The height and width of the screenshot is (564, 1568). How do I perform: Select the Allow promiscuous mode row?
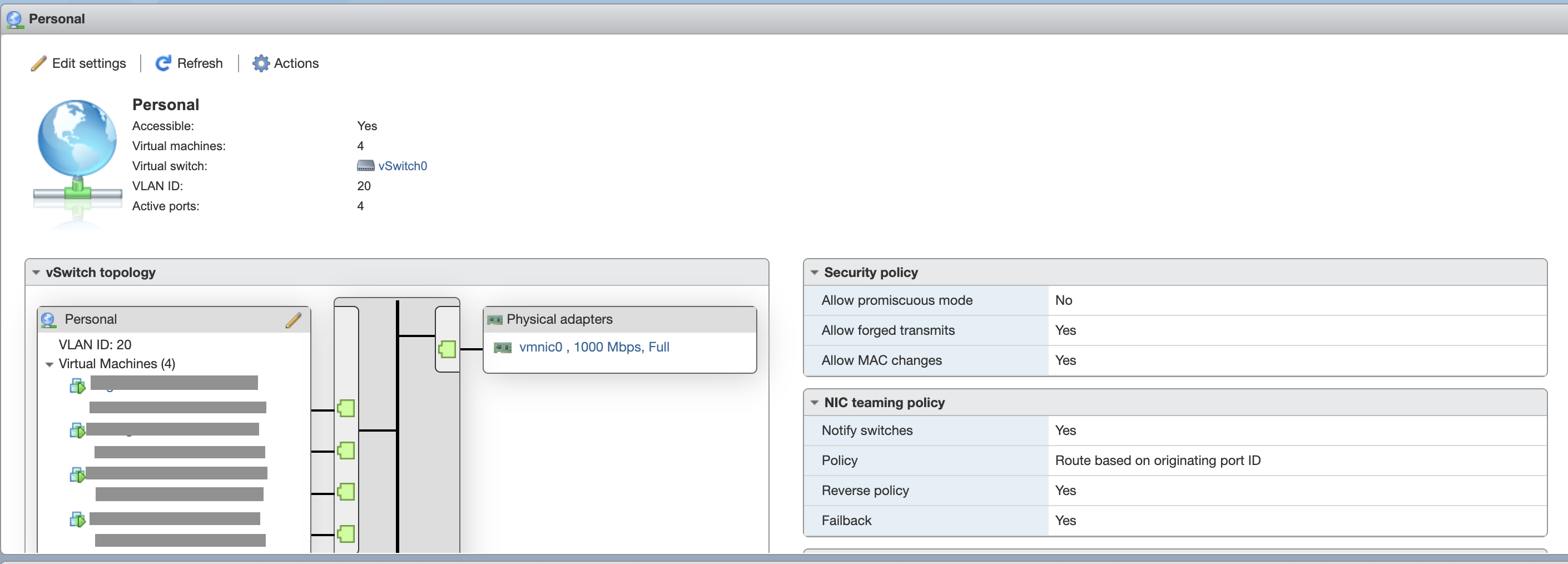point(897,300)
